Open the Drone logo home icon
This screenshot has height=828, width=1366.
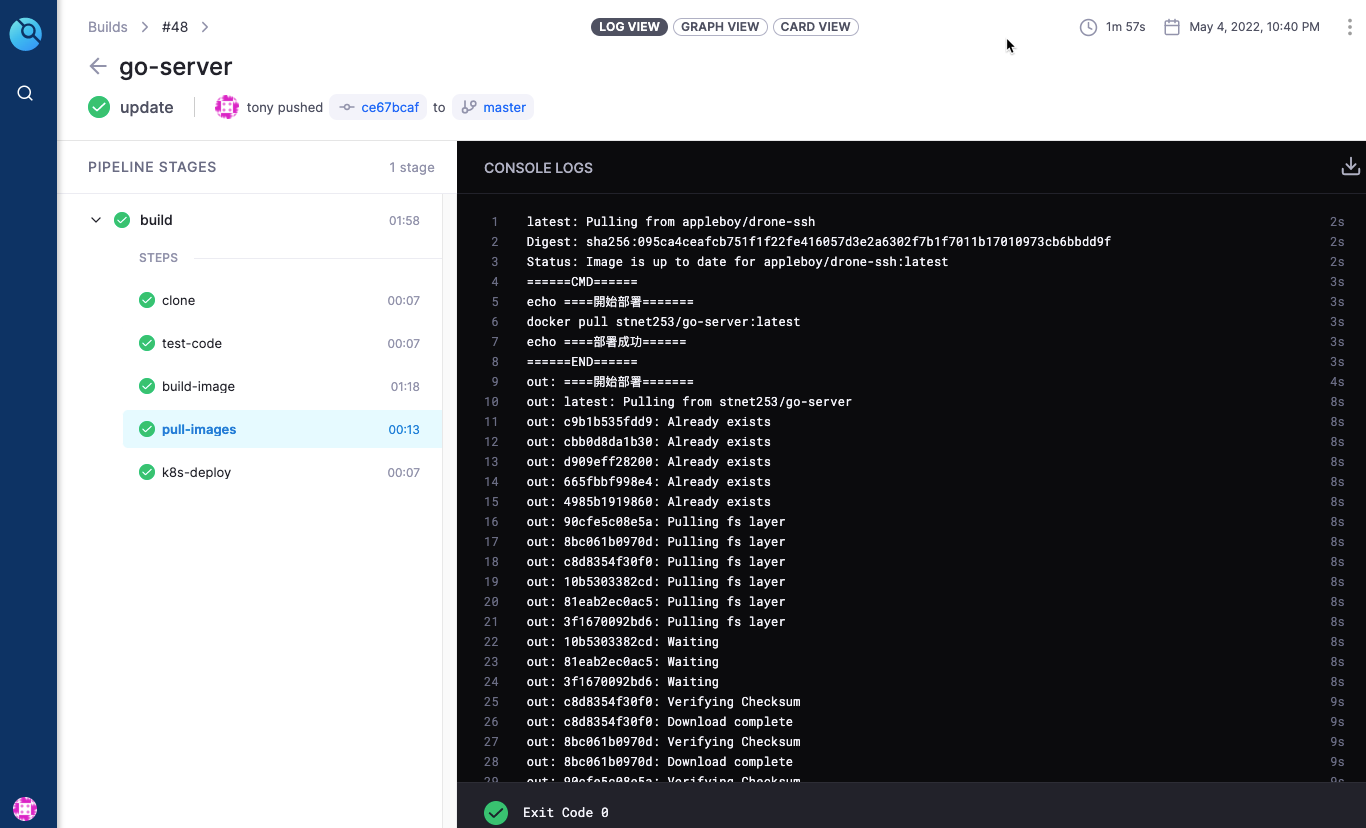point(26,34)
